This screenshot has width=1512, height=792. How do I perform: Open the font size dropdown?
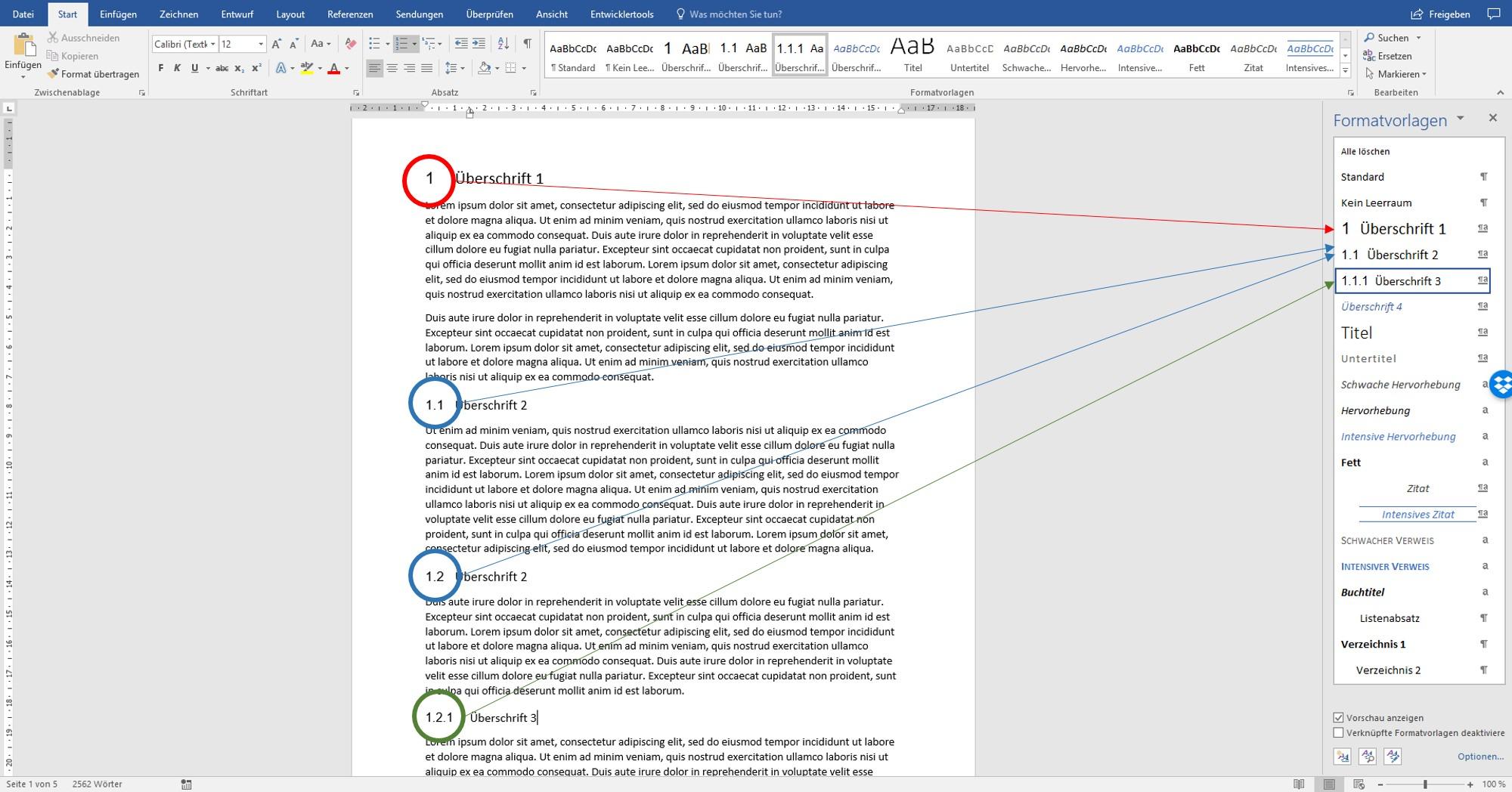click(261, 44)
